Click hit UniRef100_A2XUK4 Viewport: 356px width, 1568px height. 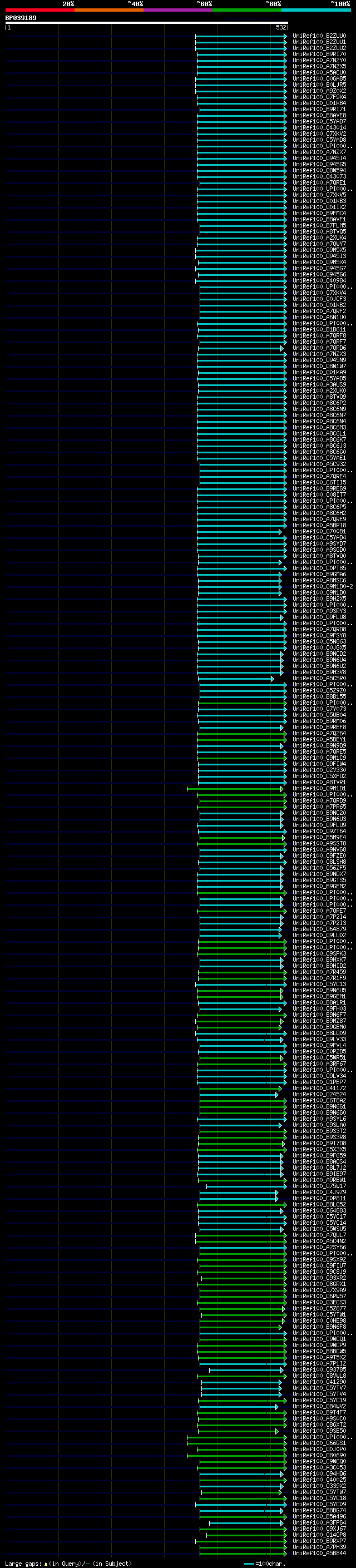[319, 238]
